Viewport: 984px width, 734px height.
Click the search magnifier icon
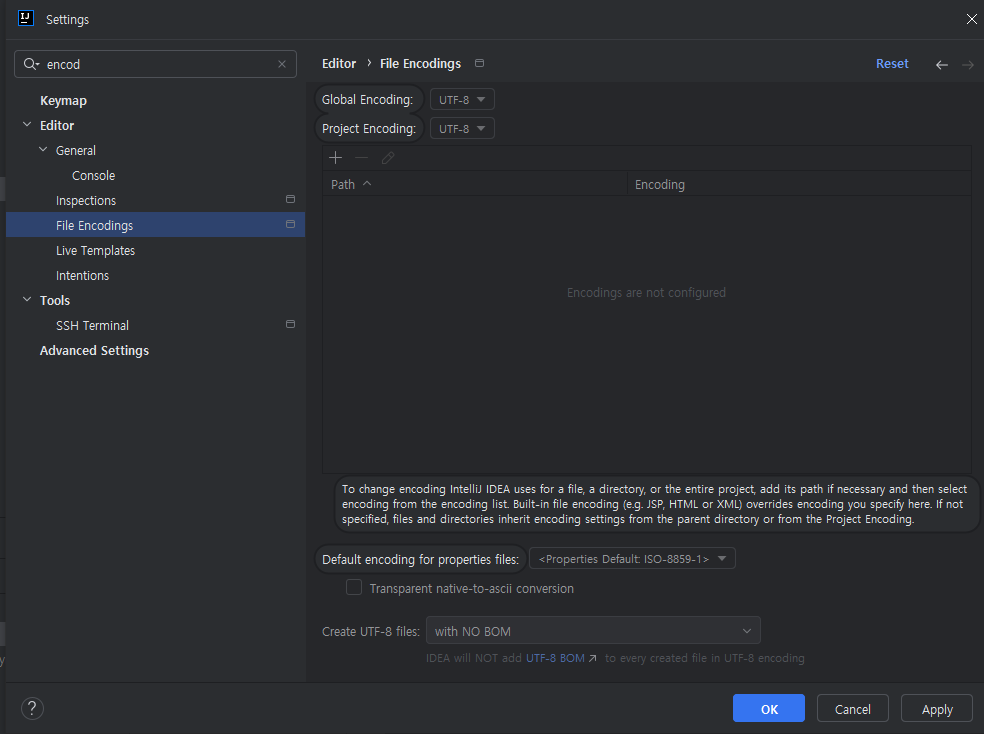pos(31,64)
